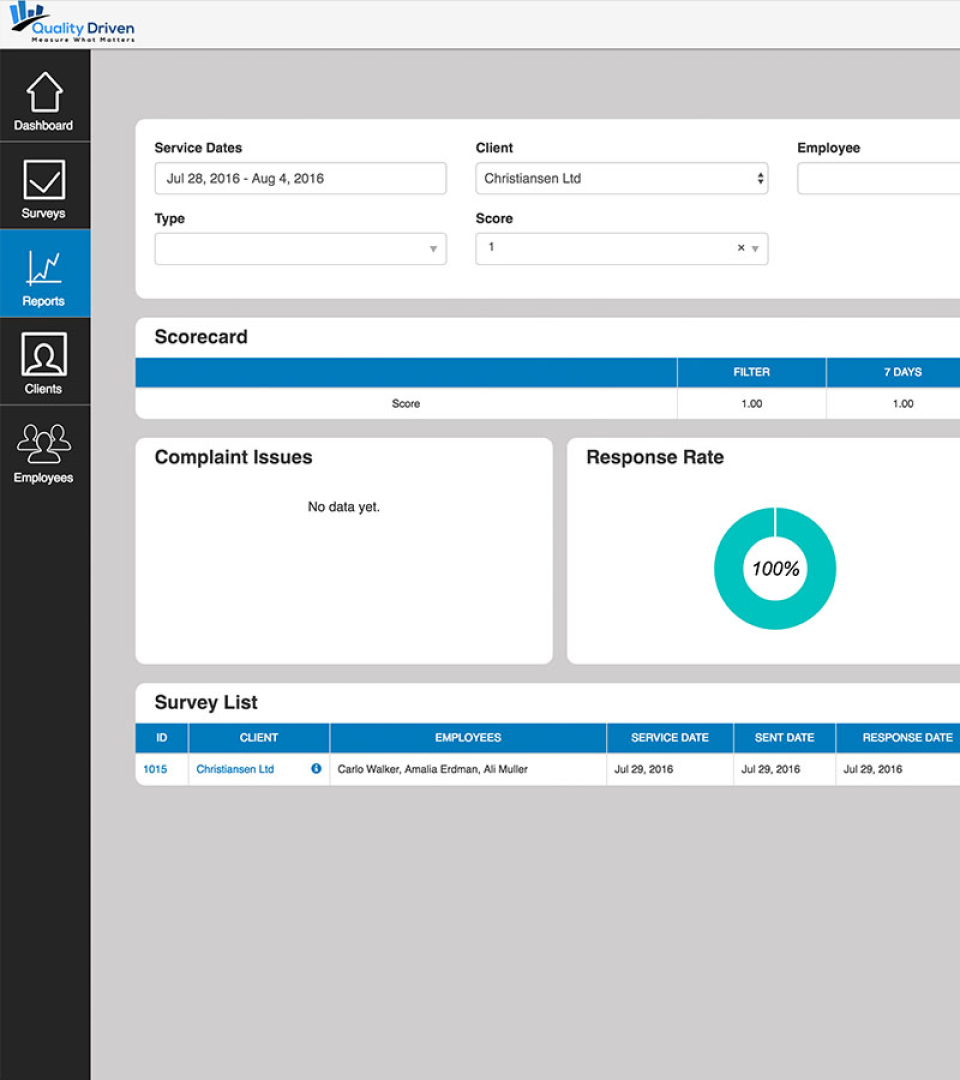Click inside the Employee filter field
This screenshot has height=1080, width=960.
pos(890,178)
